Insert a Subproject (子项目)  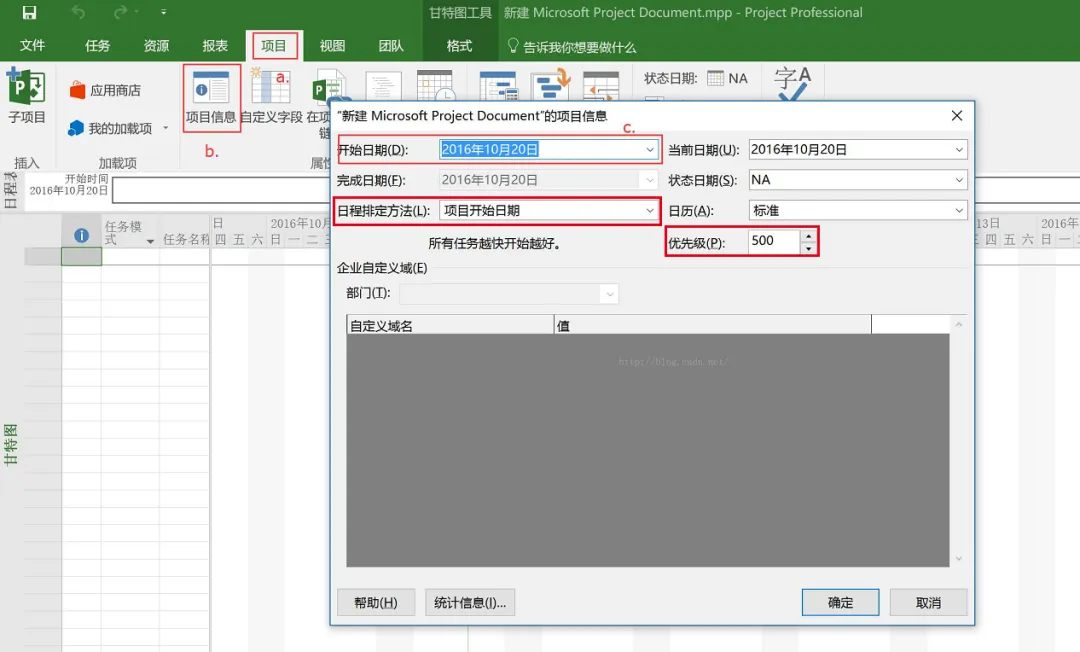pyautogui.click(x=26, y=96)
